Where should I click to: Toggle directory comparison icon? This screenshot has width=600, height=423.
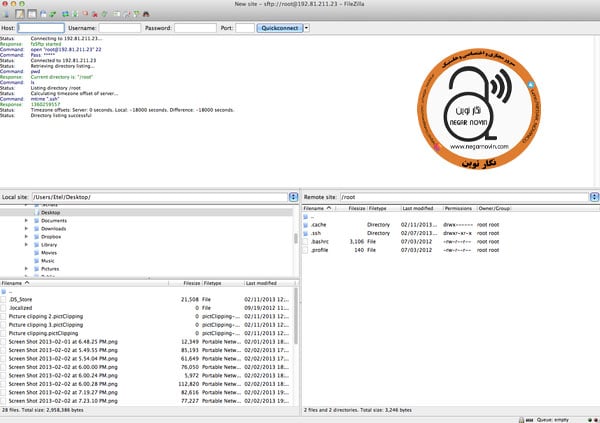[x=126, y=14]
